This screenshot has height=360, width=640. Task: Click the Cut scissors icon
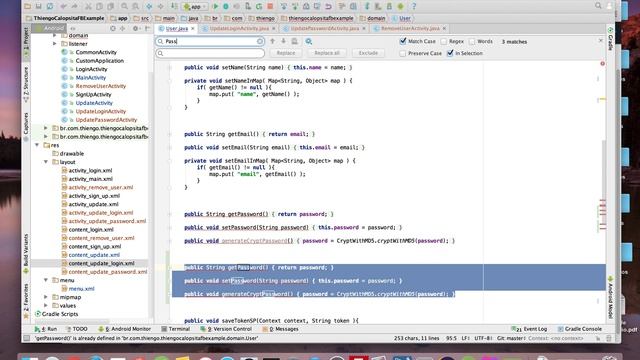(x=88, y=6)
